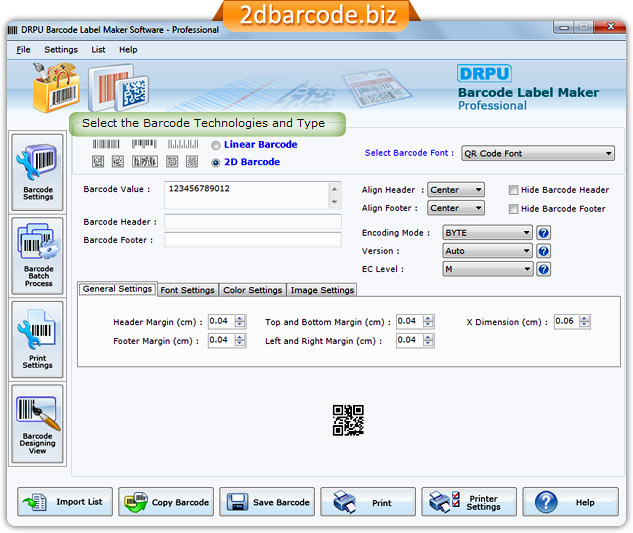Click into the Barcode Header field
Screen dimensions: 633x533
(x=253, y=222)
